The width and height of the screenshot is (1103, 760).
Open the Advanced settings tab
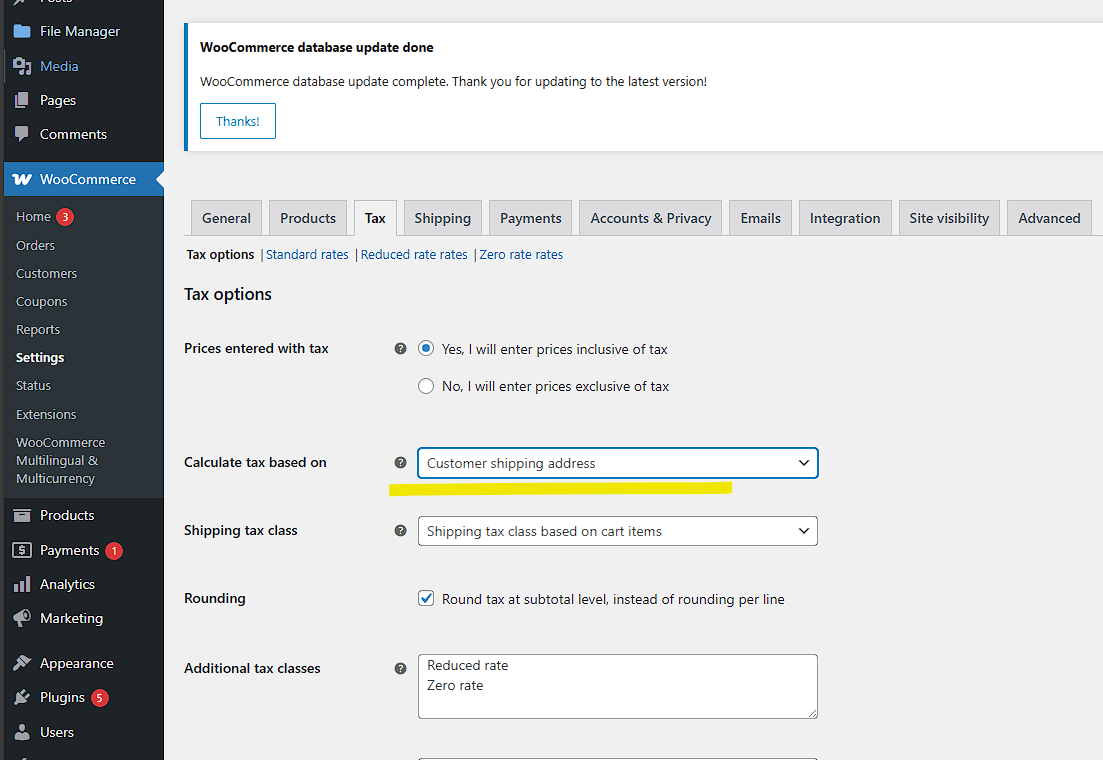tap(1049, 218)
